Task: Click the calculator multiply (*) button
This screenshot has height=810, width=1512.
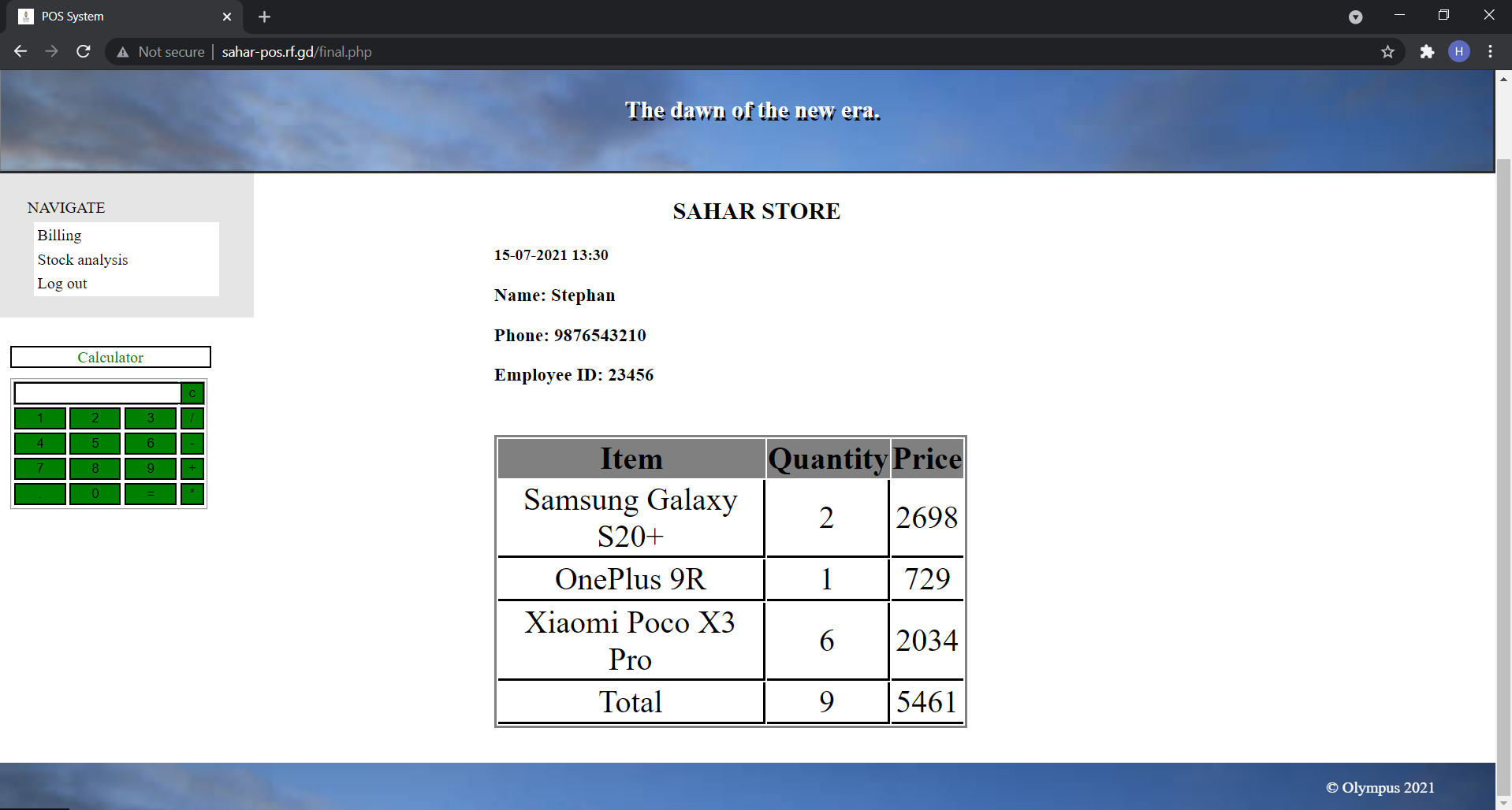Action: pyautogui.click(x=192, y=494)
